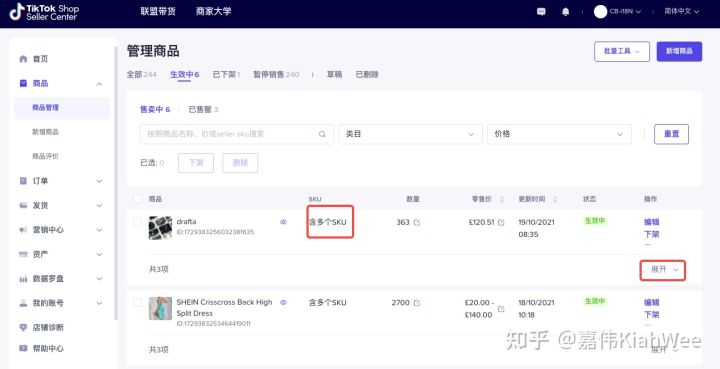
Task: Click the notification bell icon
Action: pos(565,12)
